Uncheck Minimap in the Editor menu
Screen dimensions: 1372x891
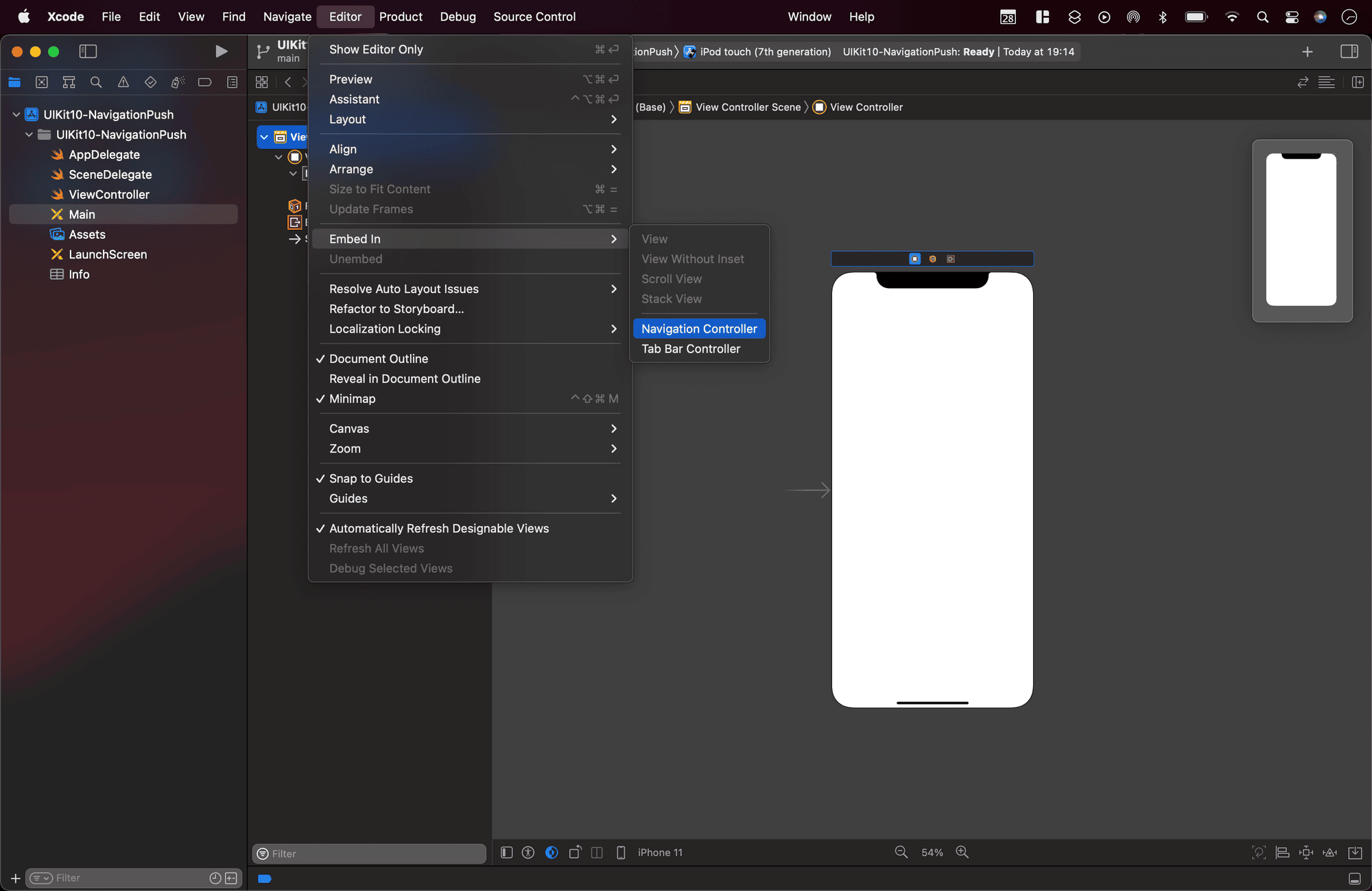point(352,399)
